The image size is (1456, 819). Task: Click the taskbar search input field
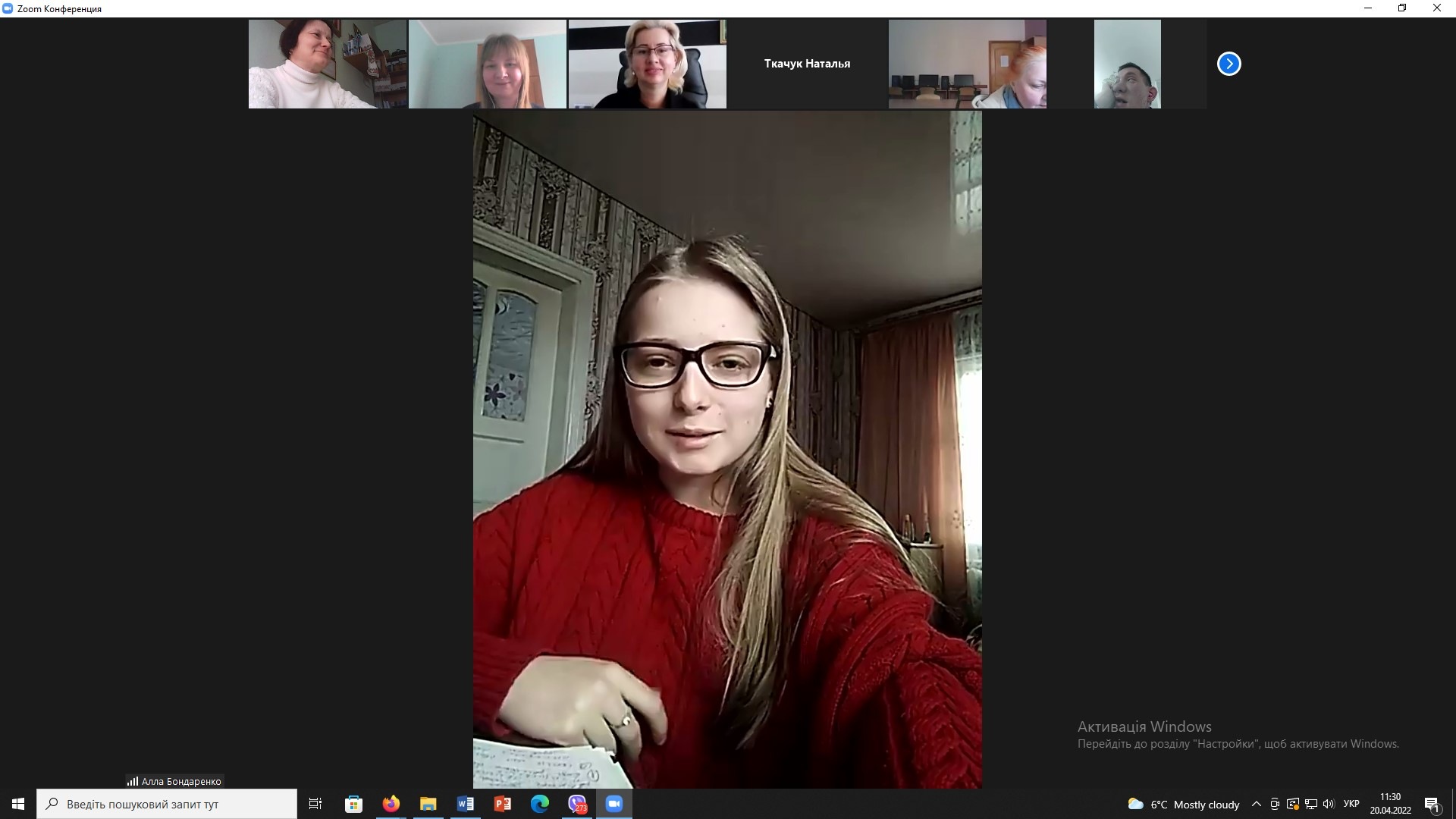click(167, 804)
